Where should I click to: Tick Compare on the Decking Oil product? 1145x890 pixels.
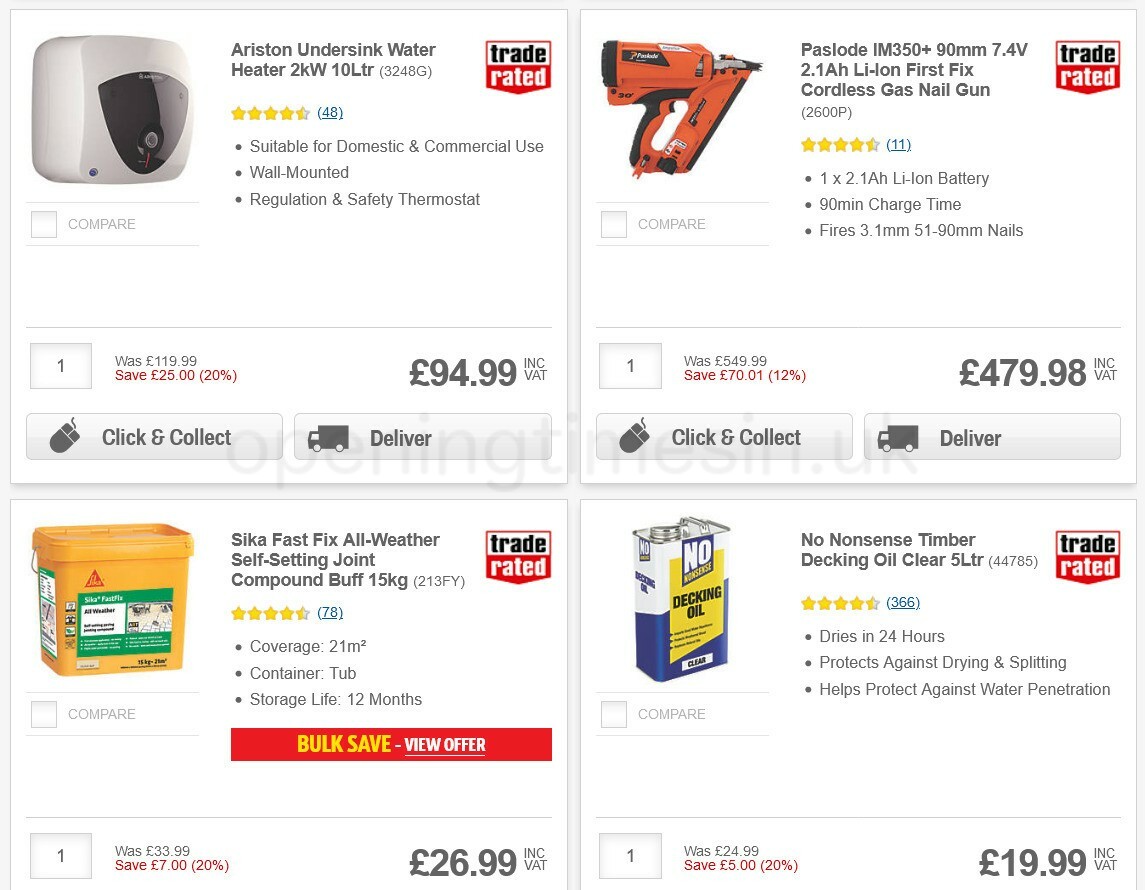613,714
